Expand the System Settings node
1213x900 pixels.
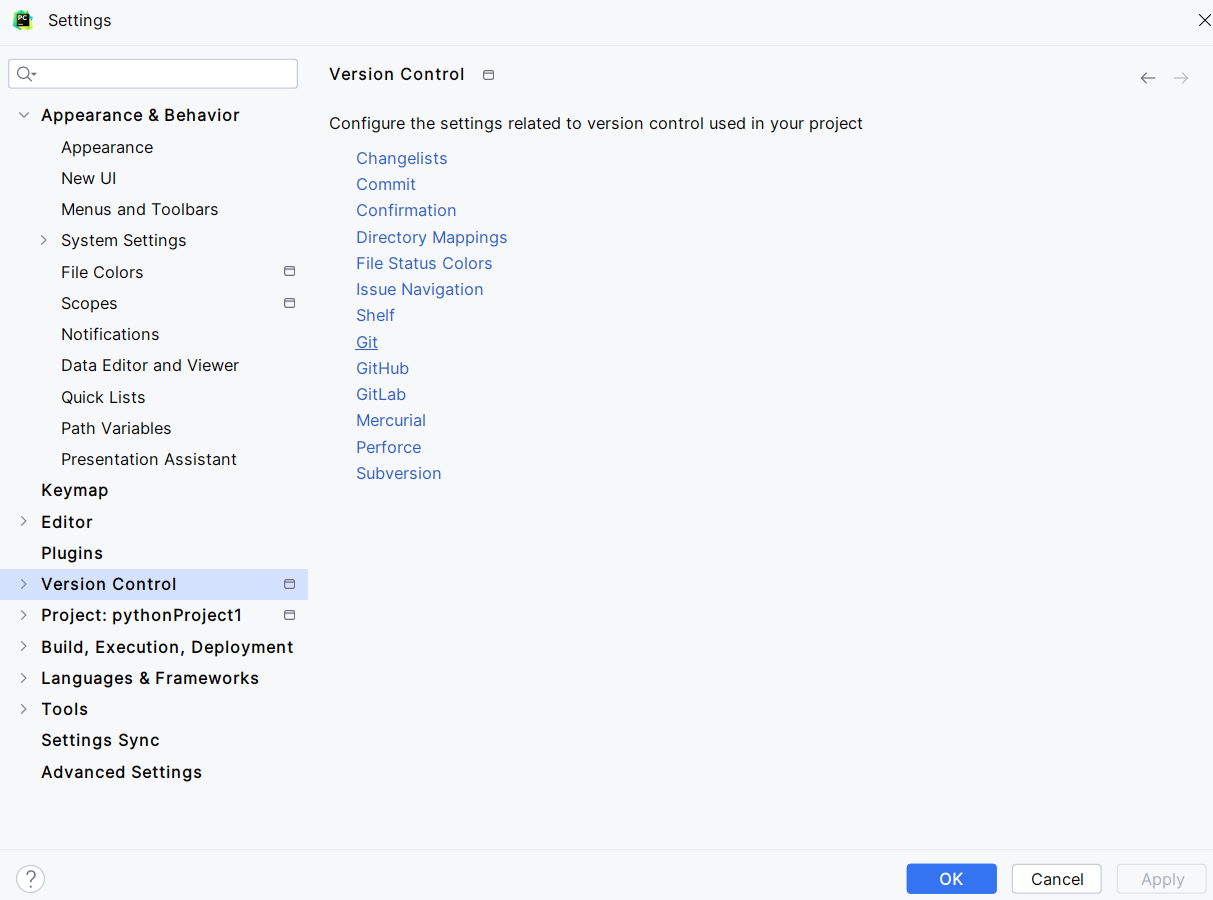[x=44, y=240]
